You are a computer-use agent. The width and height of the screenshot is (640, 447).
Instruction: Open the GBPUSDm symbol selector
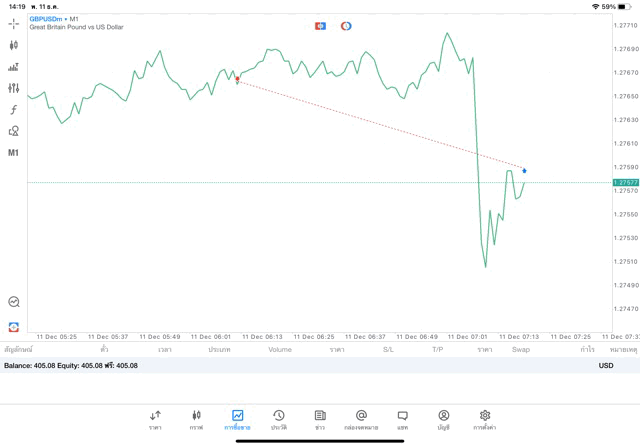[46, 18]
